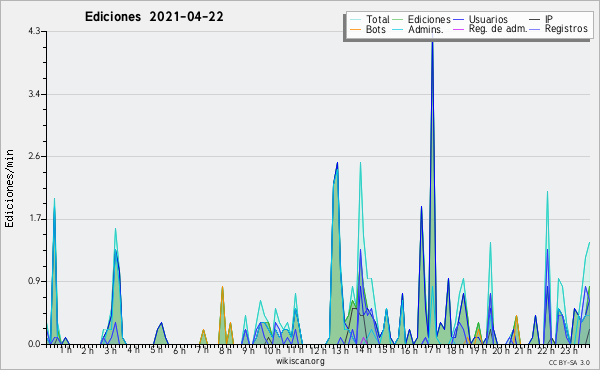
Task: Click the 23 h axis label
Action: tap(569, 350)
